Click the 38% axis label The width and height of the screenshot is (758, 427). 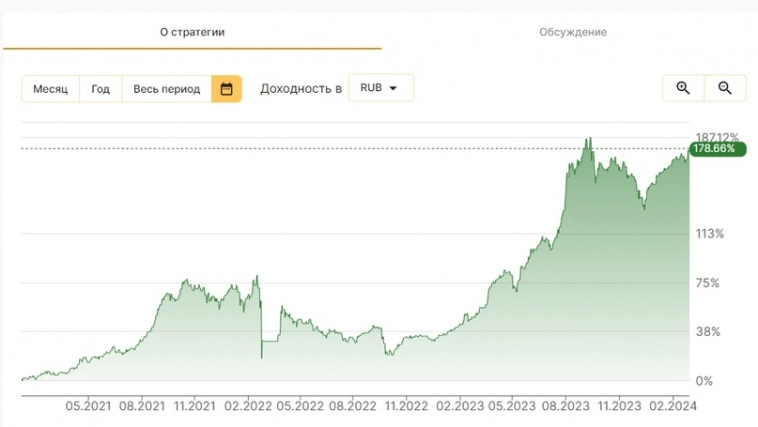pos(708,332)
